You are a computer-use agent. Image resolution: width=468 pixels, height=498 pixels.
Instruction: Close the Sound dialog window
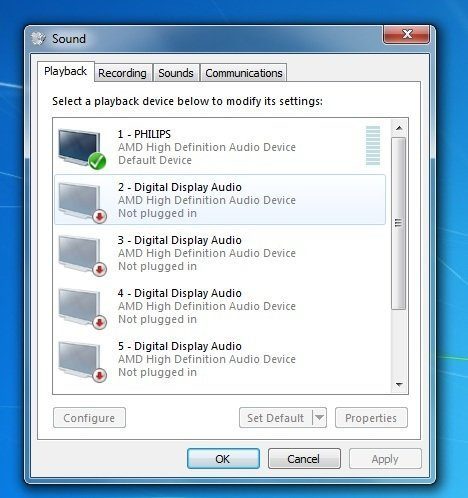pyautogui.click(x=406, y=34)
